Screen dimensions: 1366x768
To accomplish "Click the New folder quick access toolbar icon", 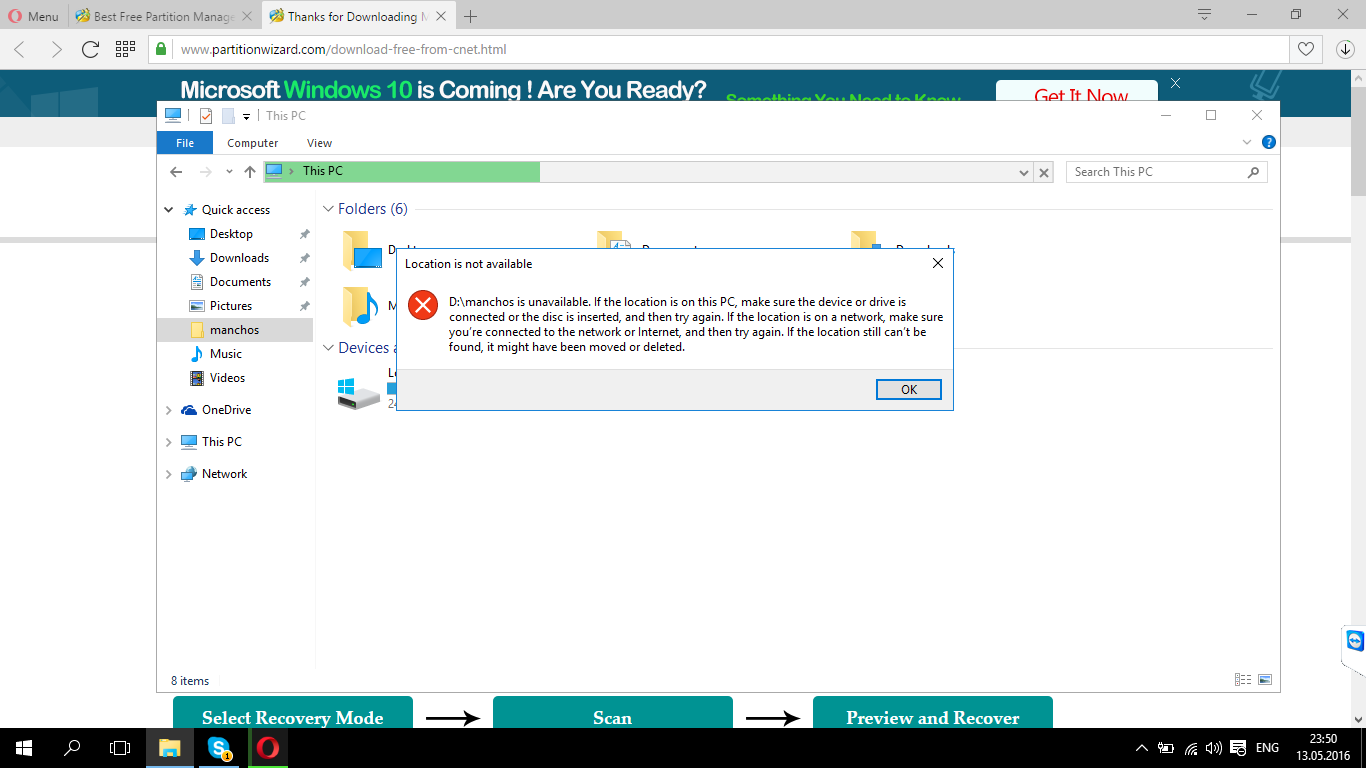I will 228,116.
